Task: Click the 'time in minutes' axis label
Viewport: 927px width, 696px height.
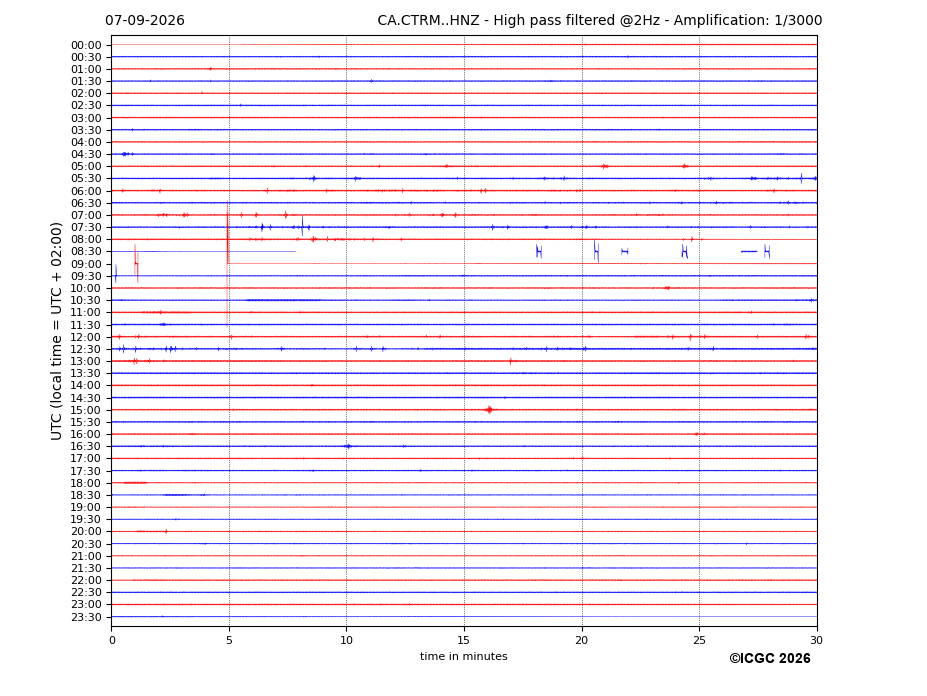Action: (x=464, y=656)
